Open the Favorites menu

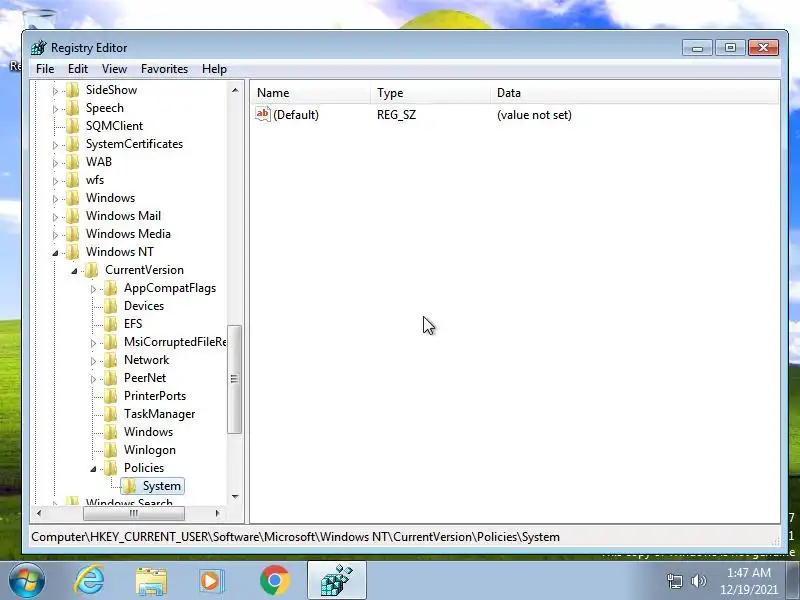[164, 69]
